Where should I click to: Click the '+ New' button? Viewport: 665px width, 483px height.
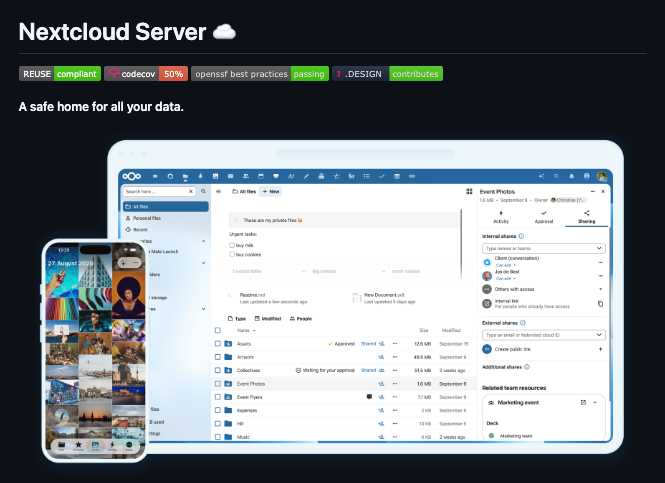point(271,192)
